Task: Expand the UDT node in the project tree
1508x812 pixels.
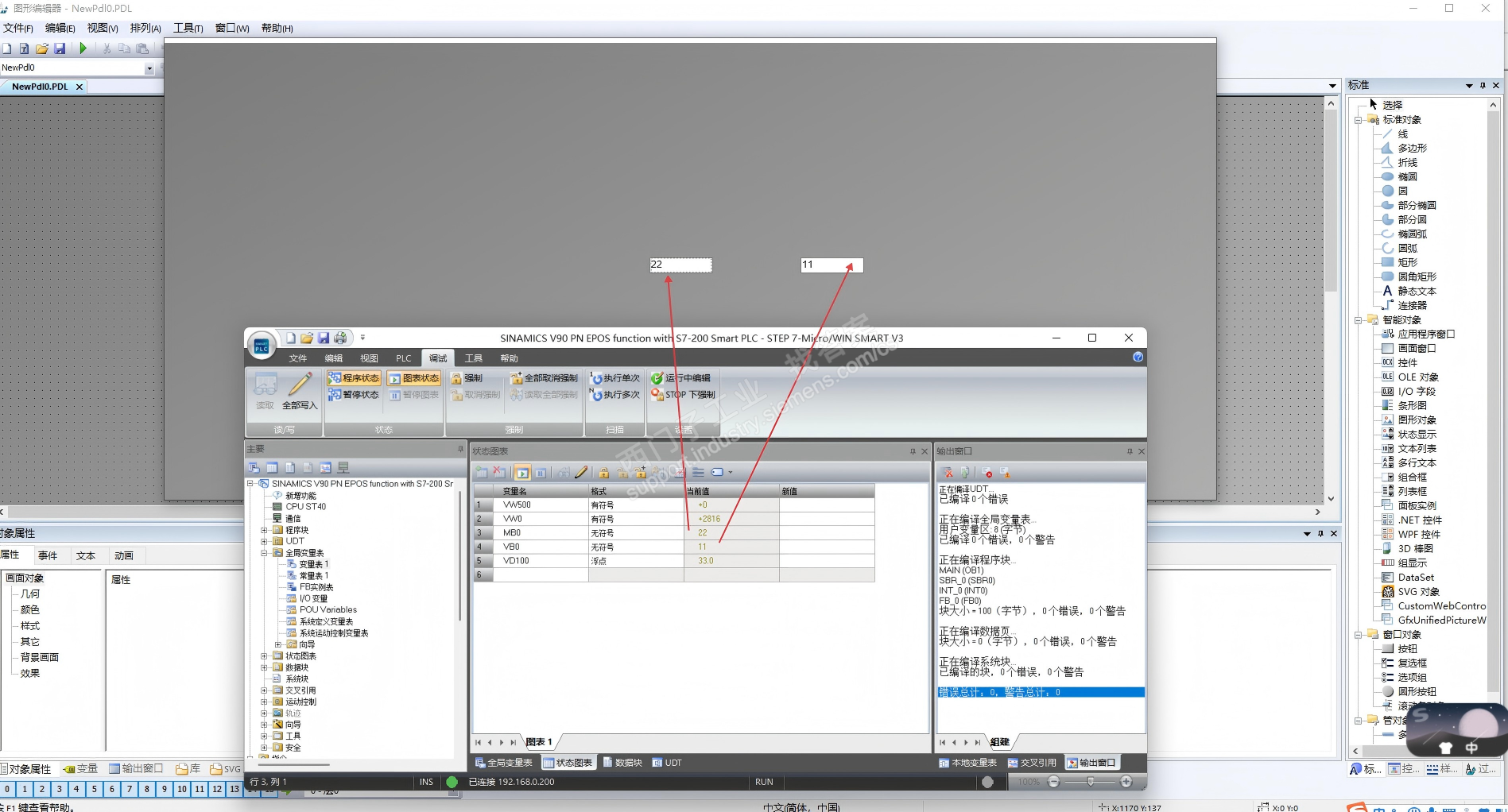Action: coord(264,541)
